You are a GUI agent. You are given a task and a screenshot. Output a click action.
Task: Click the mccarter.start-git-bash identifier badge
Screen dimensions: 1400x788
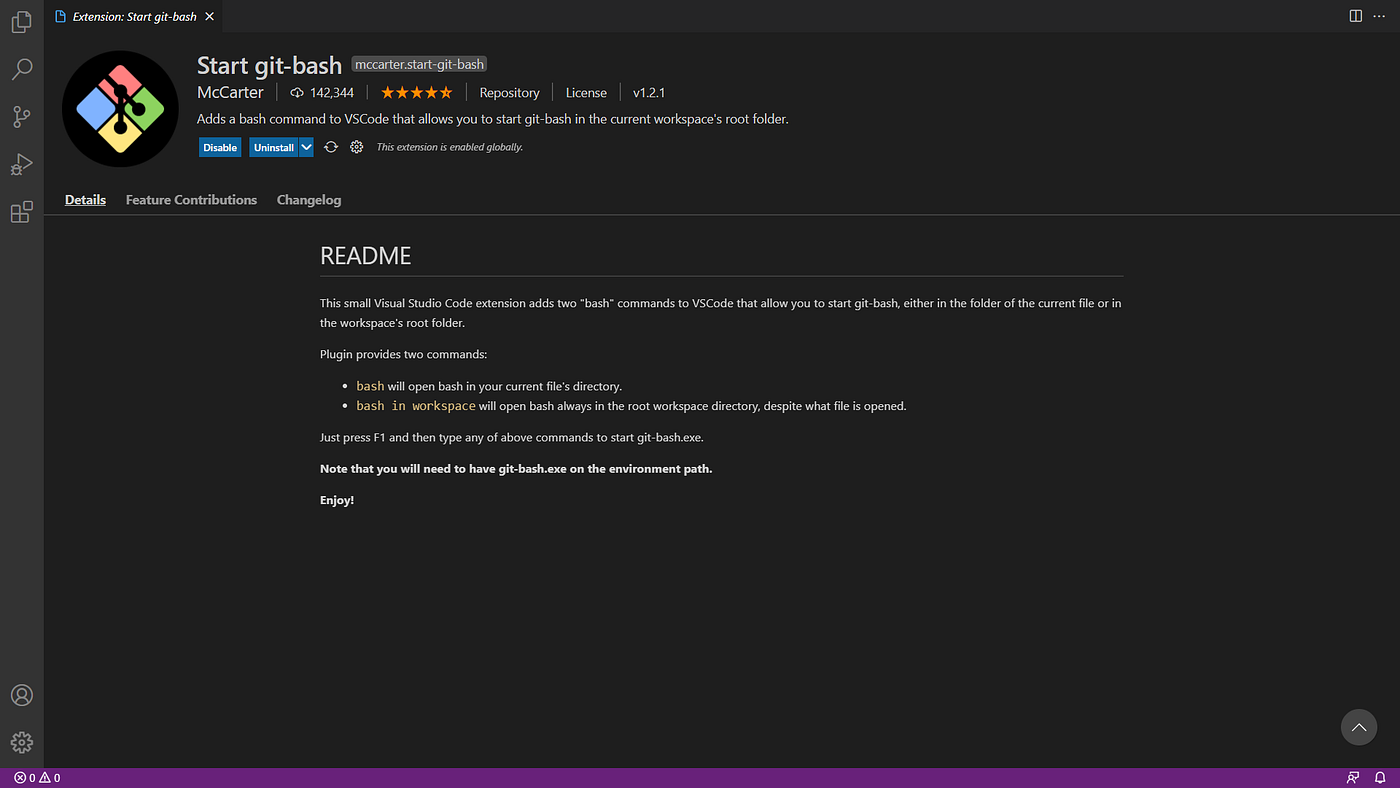click(x=419, y=64)
